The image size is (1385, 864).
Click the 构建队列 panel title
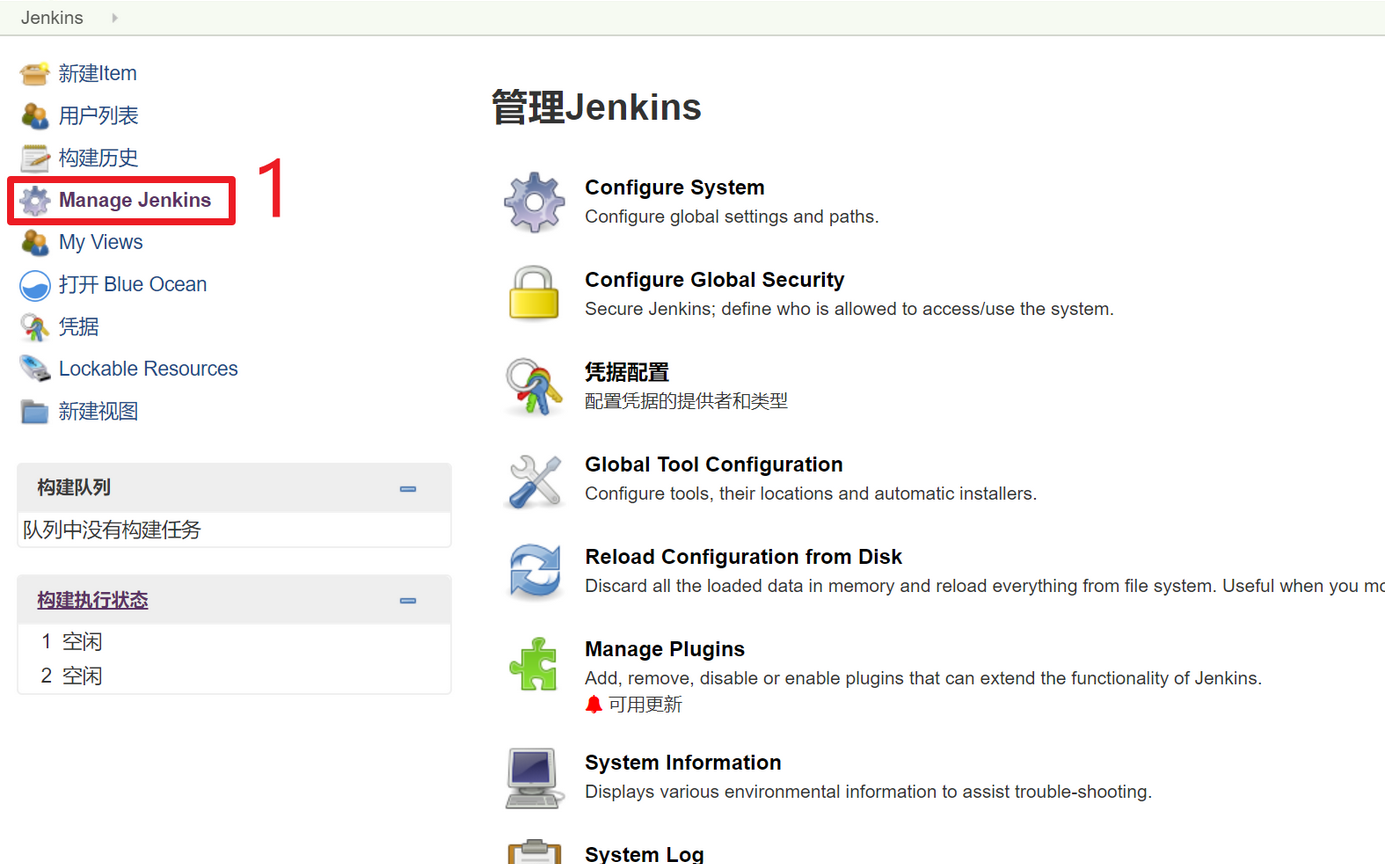74,488
